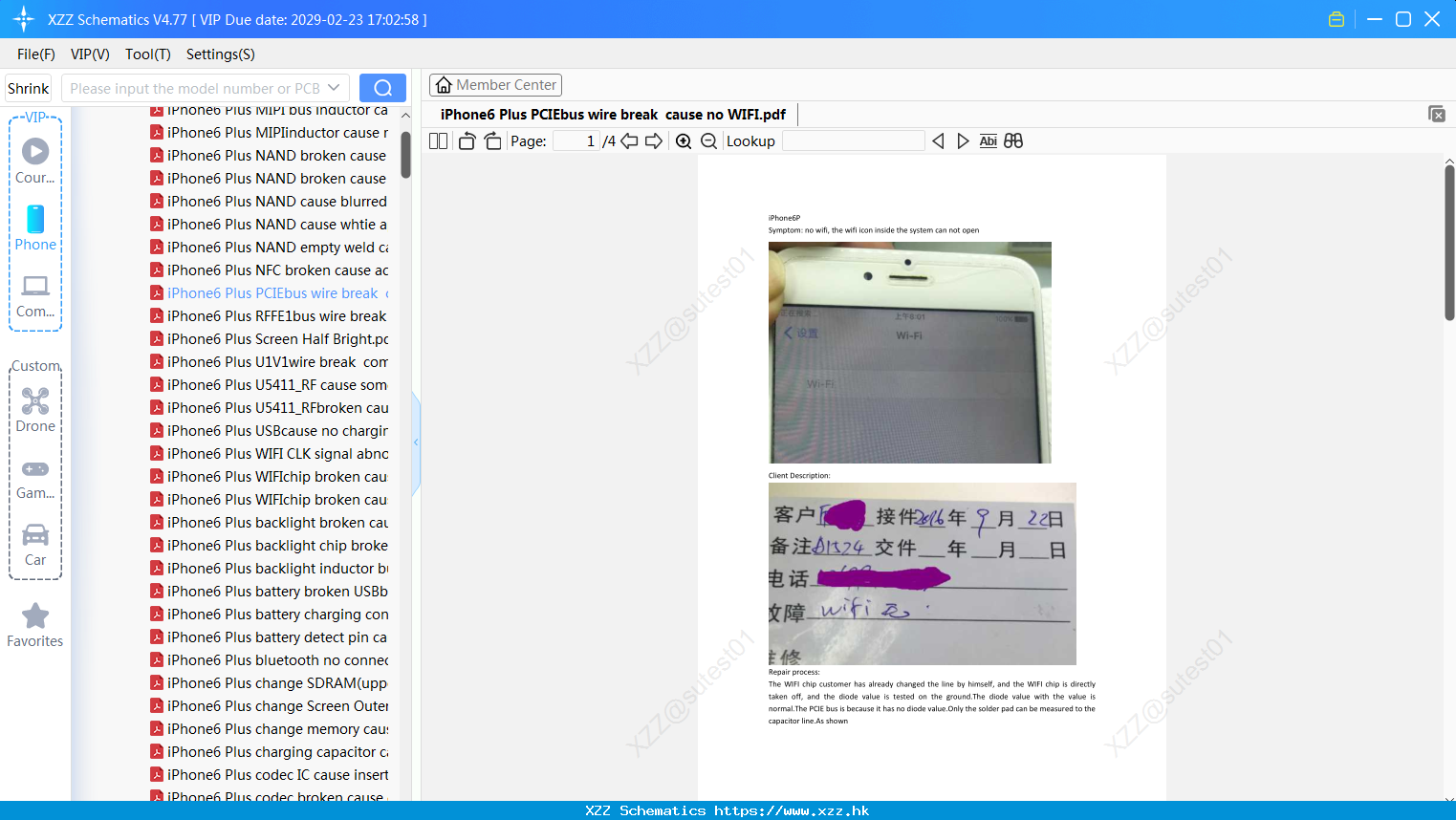Open the VIP(V) menu

point(90,54)
